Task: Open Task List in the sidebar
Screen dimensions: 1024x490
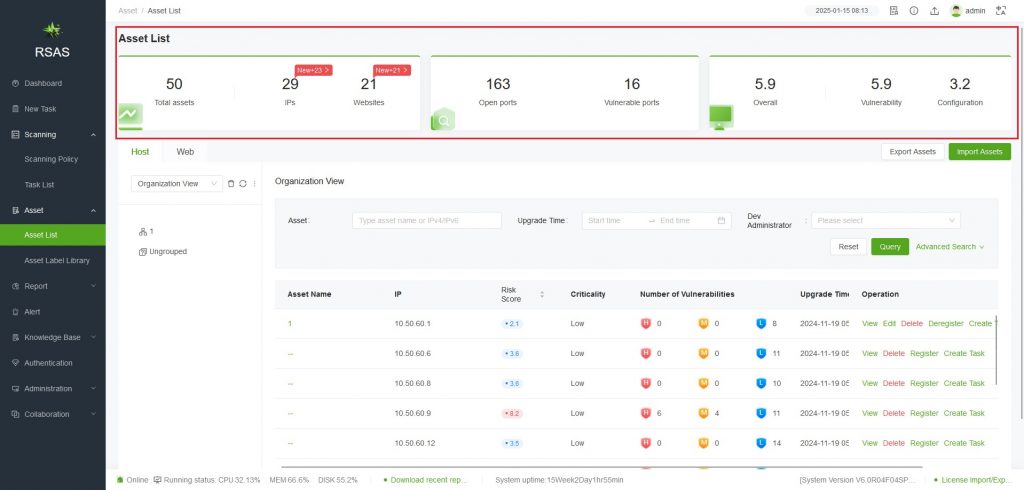Action: click(x=40, y=185)
